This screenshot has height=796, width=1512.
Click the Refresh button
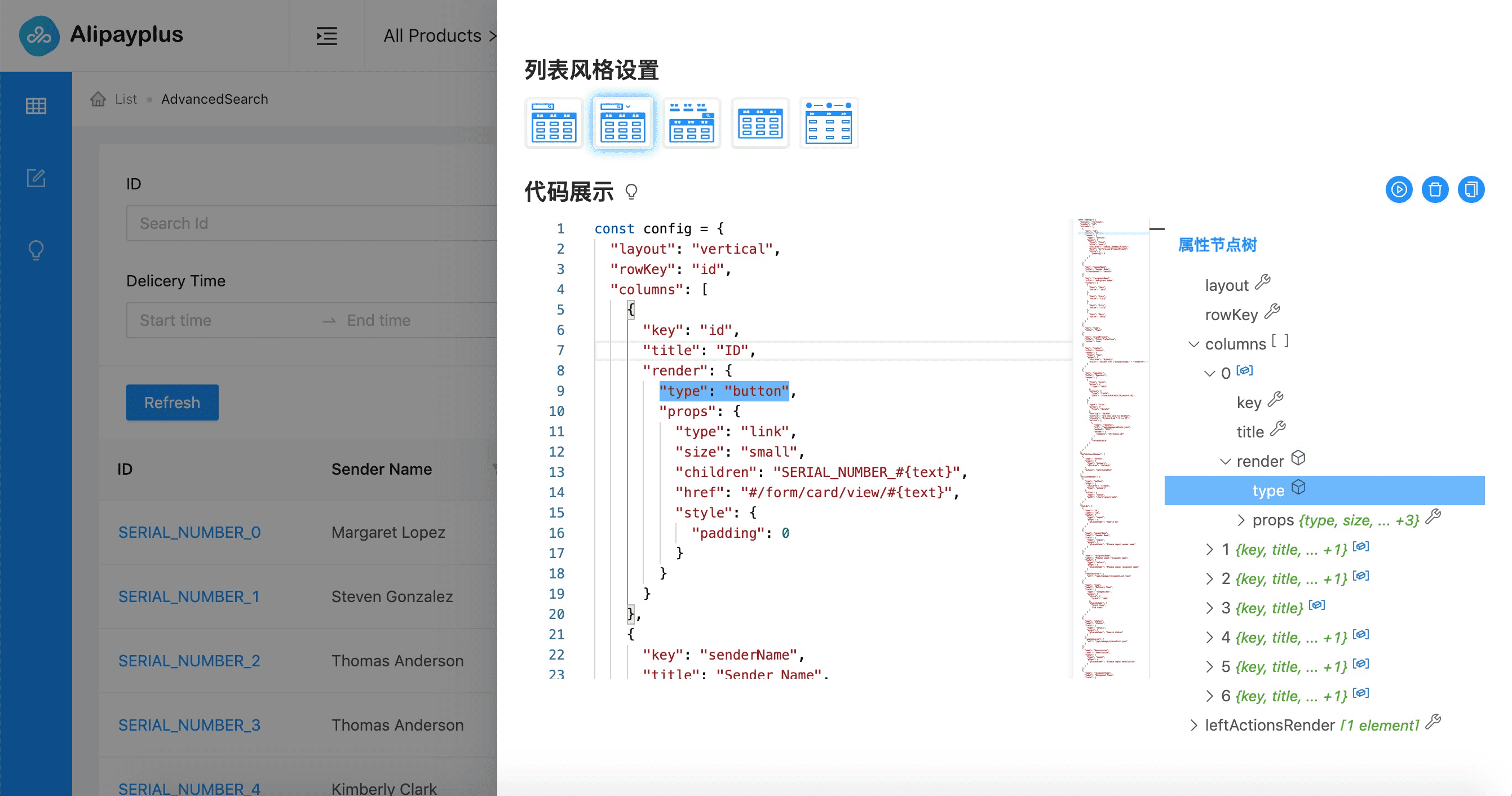pyautogui.click(x=172, y=402)
